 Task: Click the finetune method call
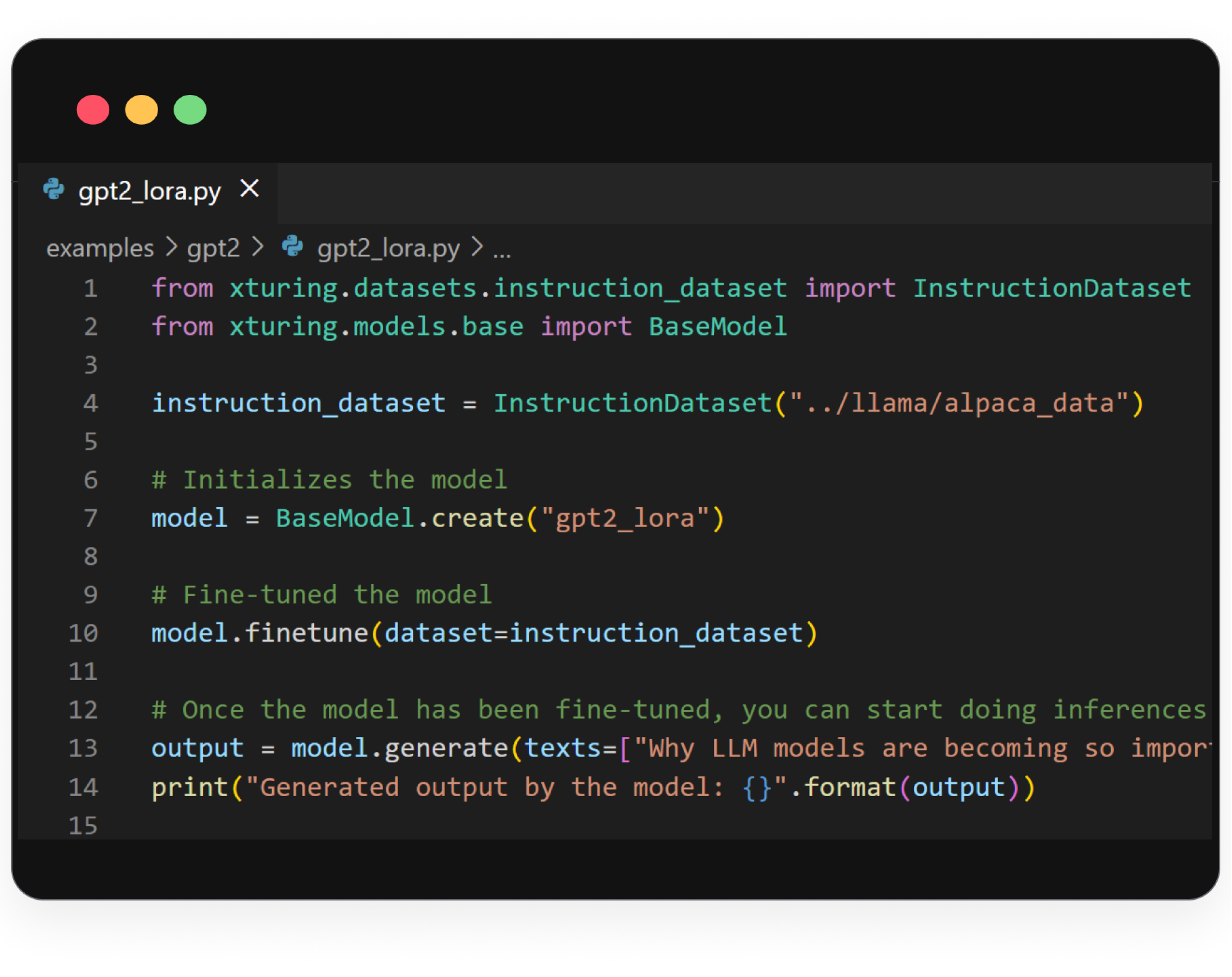[x=306, y=633]
